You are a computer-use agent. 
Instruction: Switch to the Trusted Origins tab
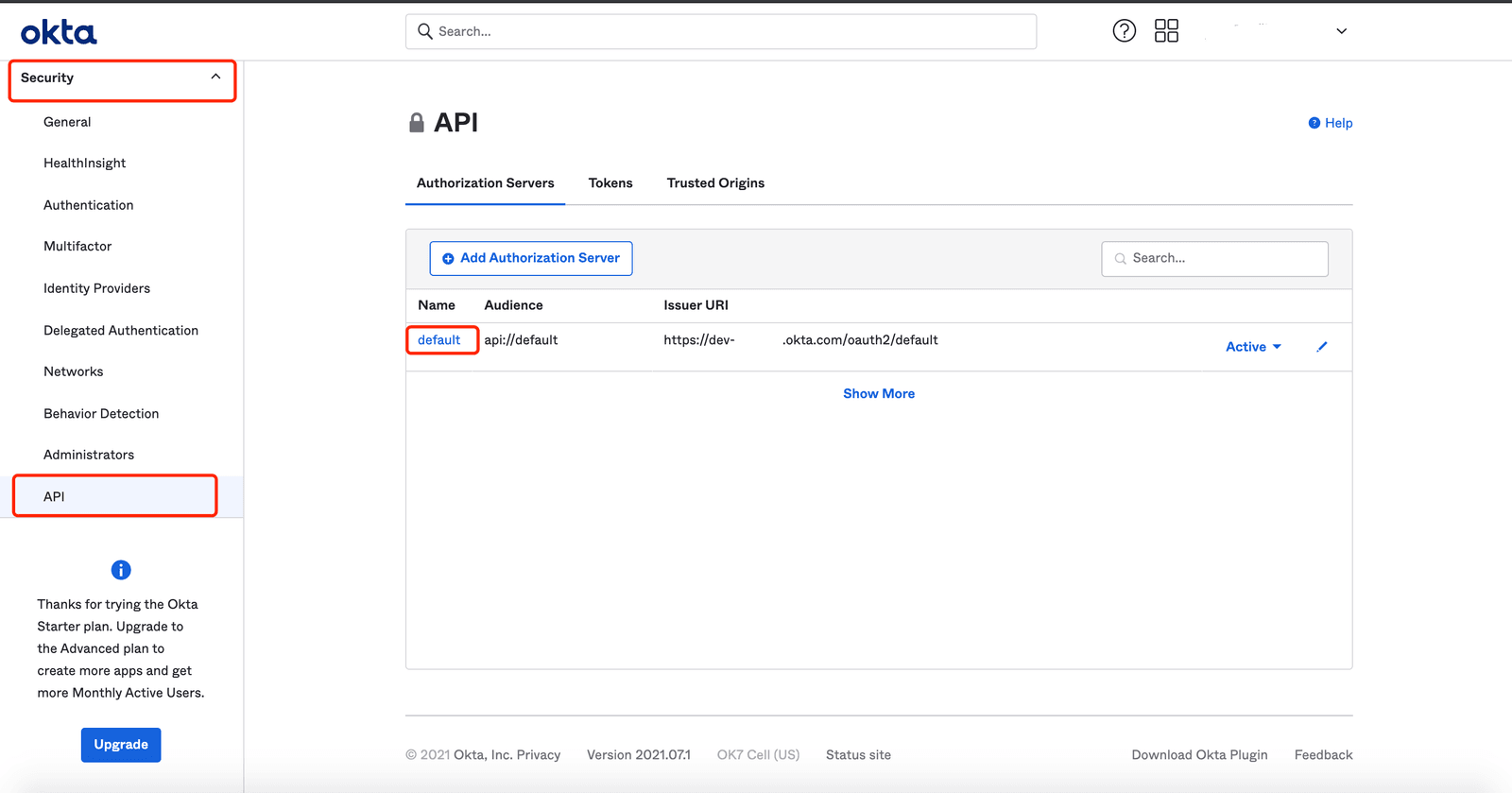[715, 183]
